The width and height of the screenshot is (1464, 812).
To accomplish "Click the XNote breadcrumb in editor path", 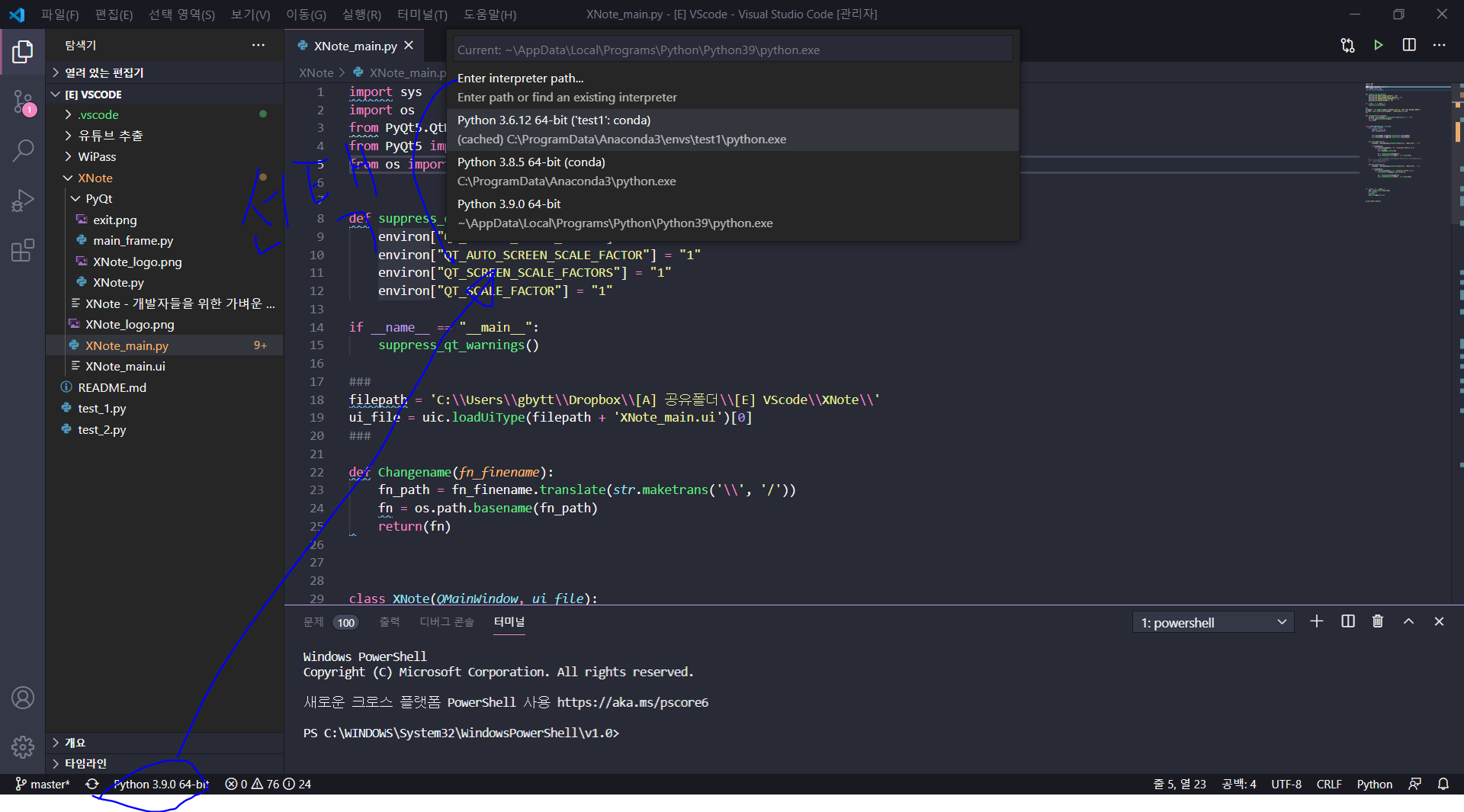I will pos(316,72).
